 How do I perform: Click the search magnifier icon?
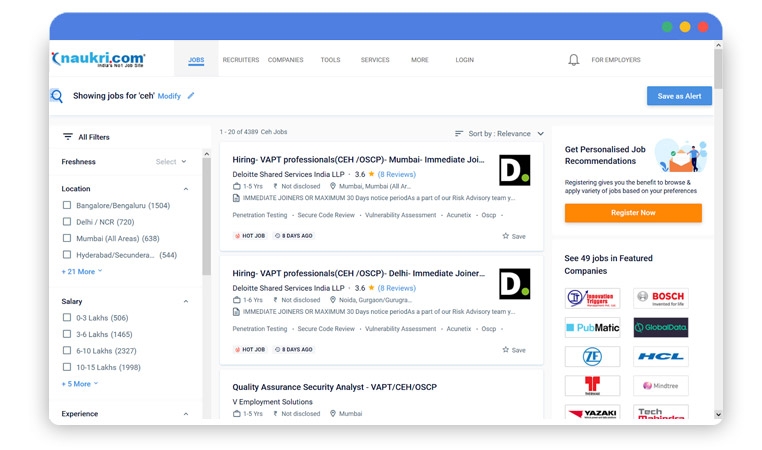(57, 96)
